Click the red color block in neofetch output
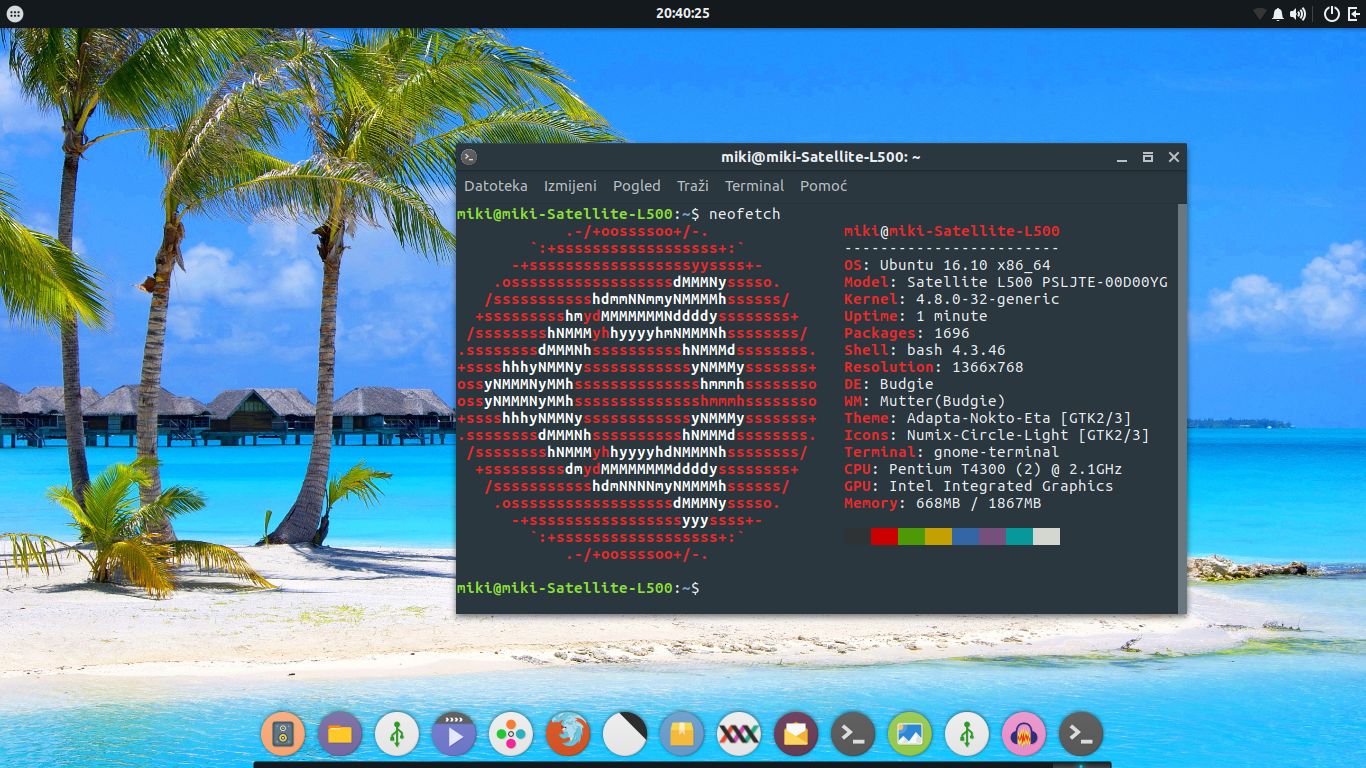 (x=884, y=537)
